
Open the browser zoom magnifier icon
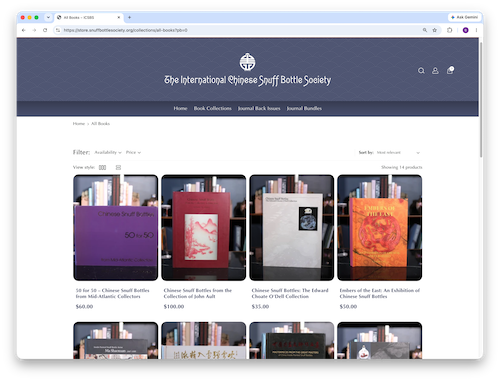pos(425,30)
